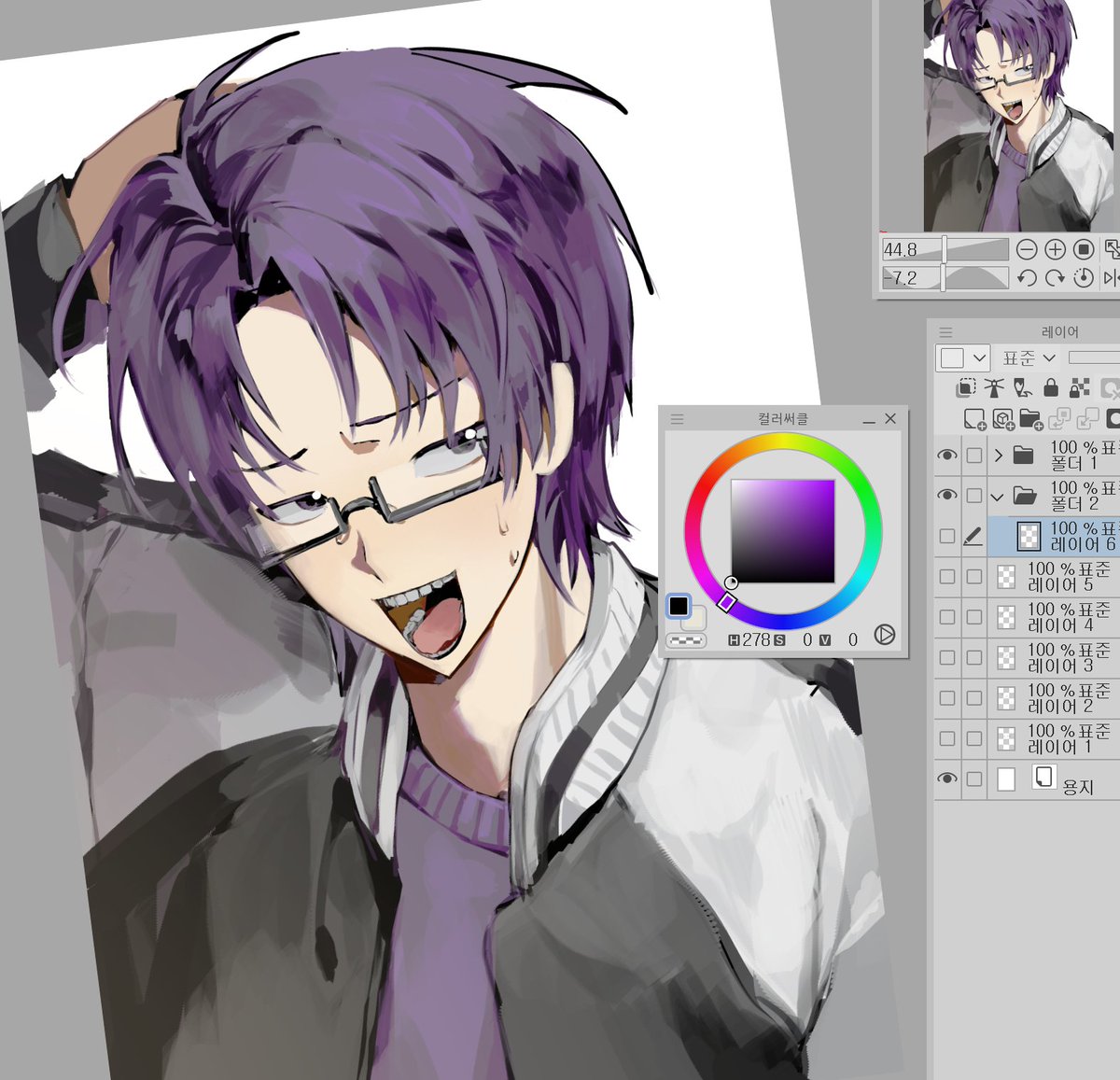
Task: Show 레이어 5 visibility box
Action: 947,576
